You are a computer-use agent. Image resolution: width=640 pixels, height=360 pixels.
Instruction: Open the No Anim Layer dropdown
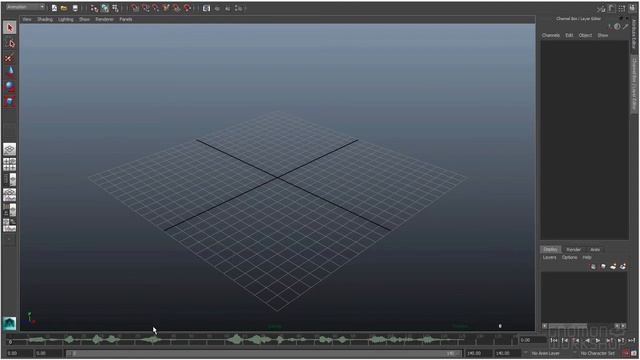(546, 353)
